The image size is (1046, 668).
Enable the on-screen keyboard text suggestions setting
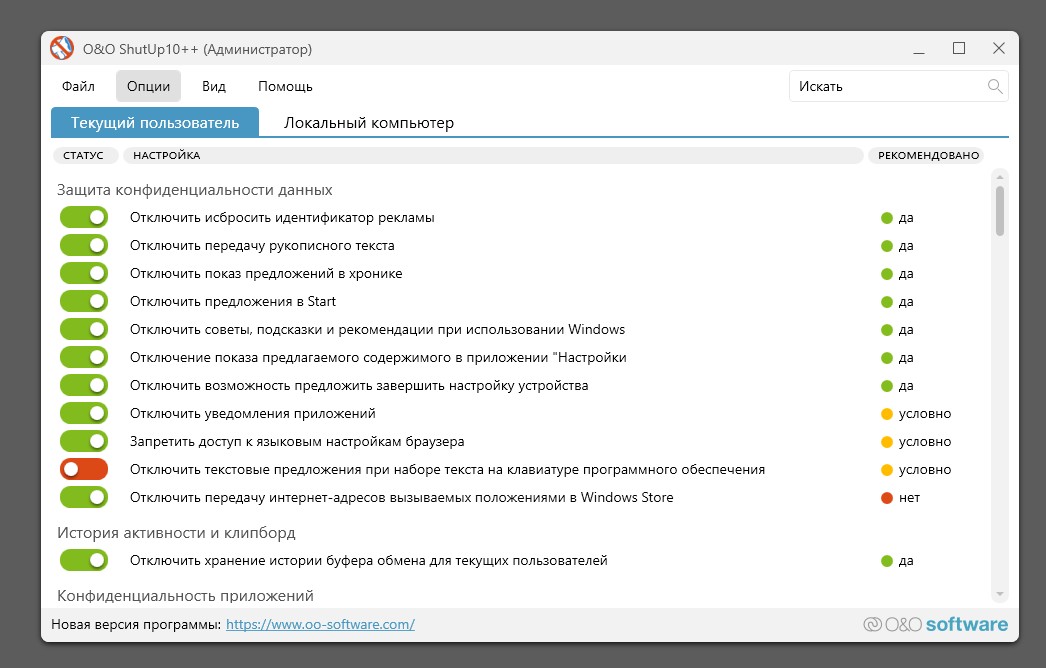pyautogui.click(x=84, y=470)
